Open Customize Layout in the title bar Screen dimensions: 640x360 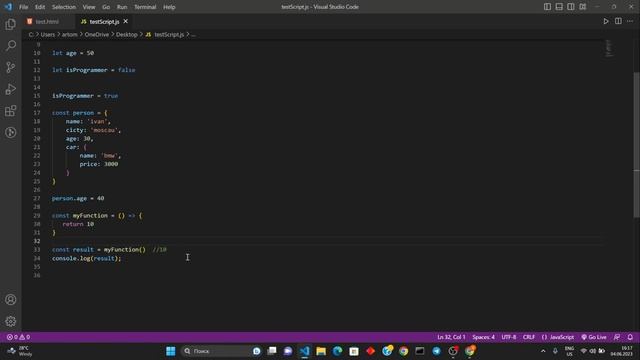(583, 7)
